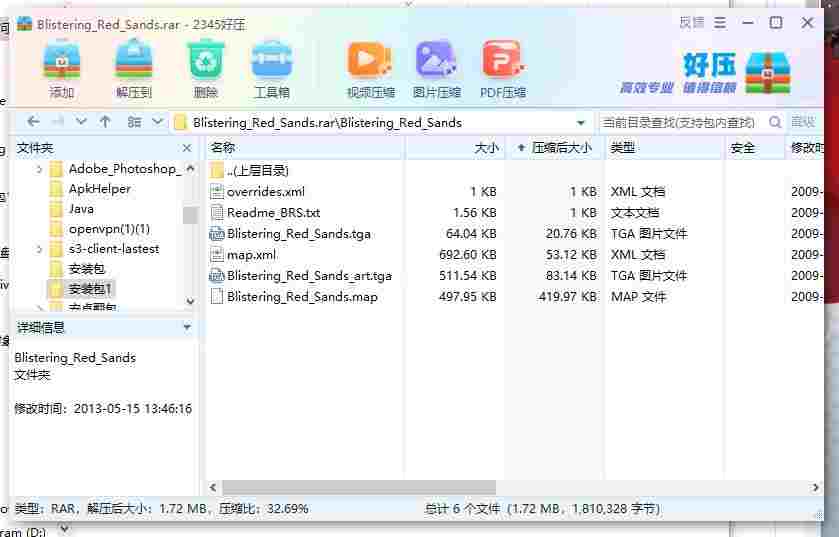839x537 pixels.
Task: Click the 文本文档 type cell
Action: (635, 212)
